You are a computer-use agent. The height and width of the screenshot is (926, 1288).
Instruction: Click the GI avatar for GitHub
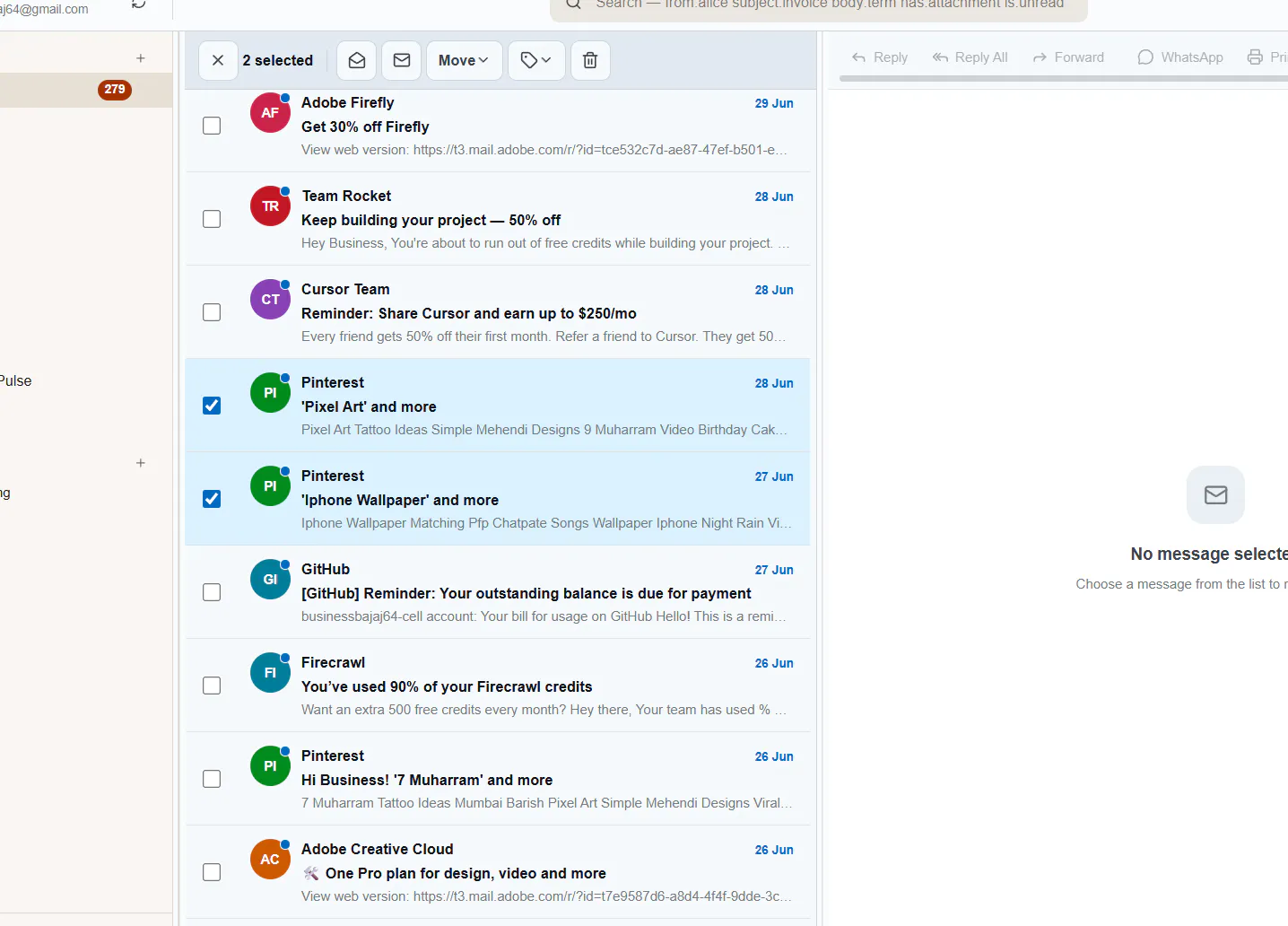[x=270, y=580]
